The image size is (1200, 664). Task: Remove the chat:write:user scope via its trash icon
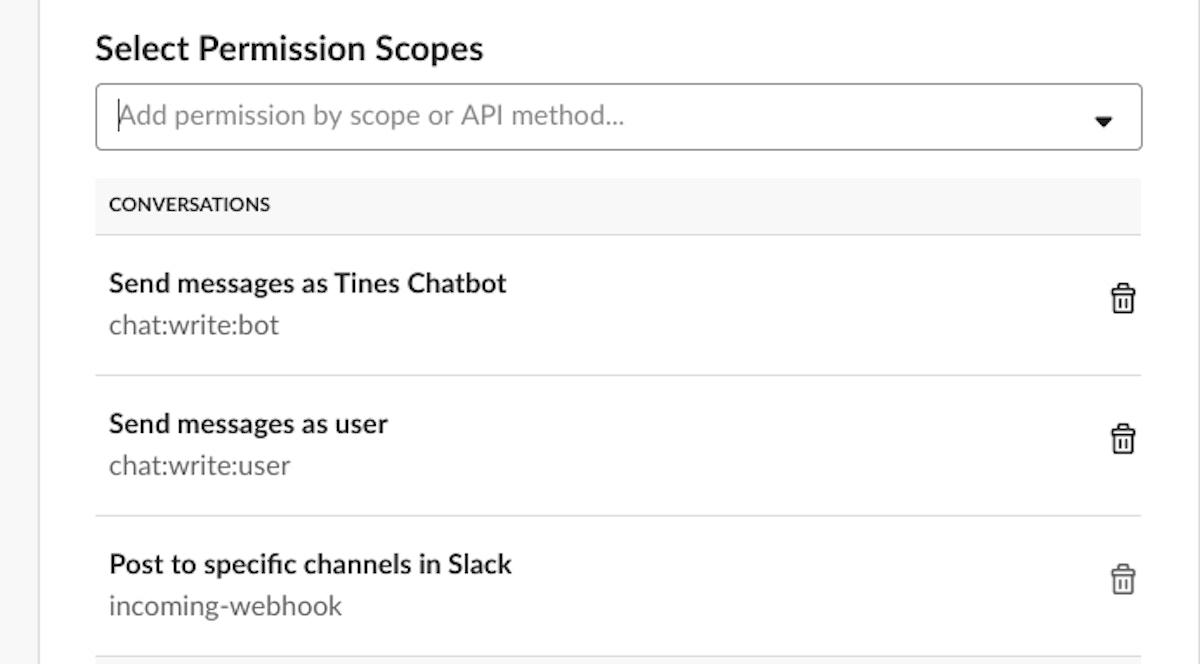(1123, 439)
